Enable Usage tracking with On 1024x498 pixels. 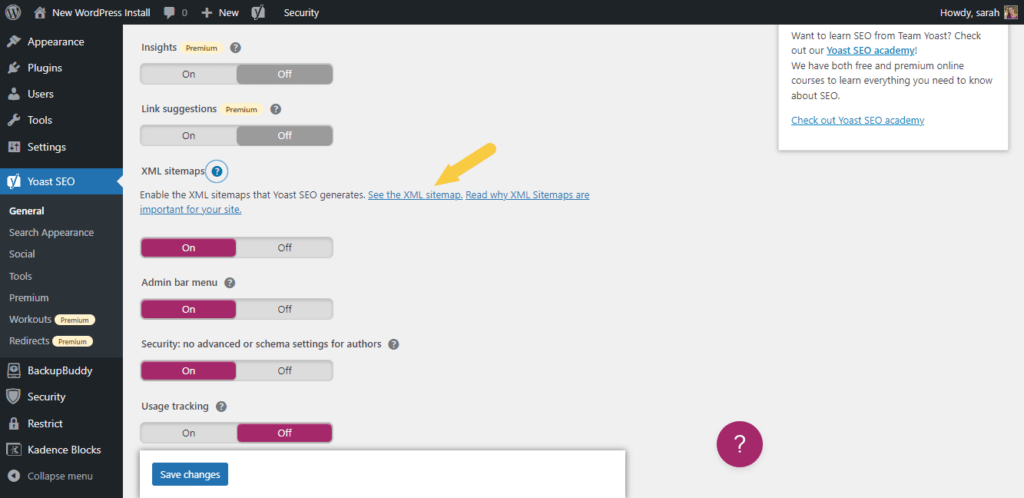[189, 432]
